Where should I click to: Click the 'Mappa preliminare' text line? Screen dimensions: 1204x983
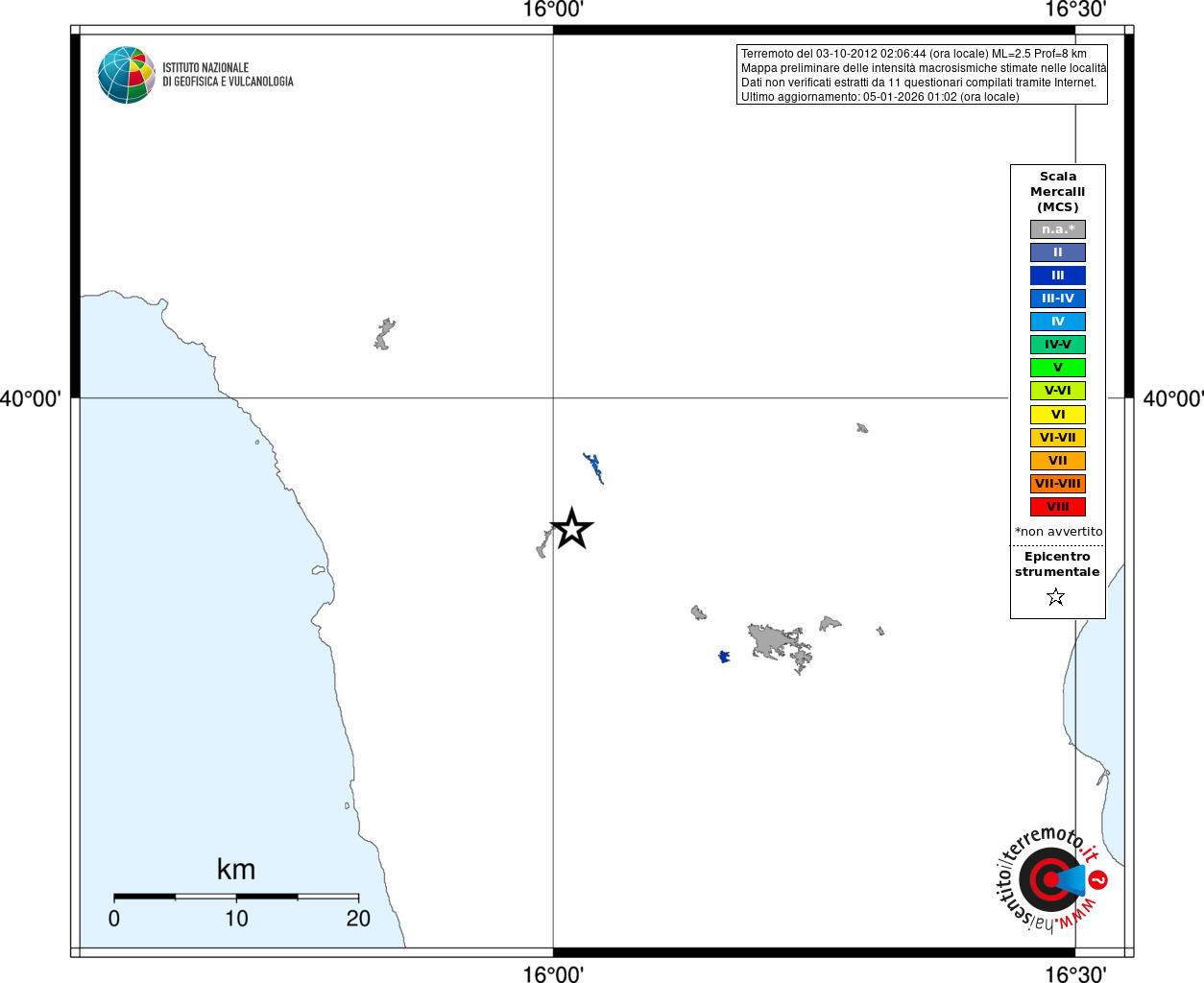[x=924, y=68]
